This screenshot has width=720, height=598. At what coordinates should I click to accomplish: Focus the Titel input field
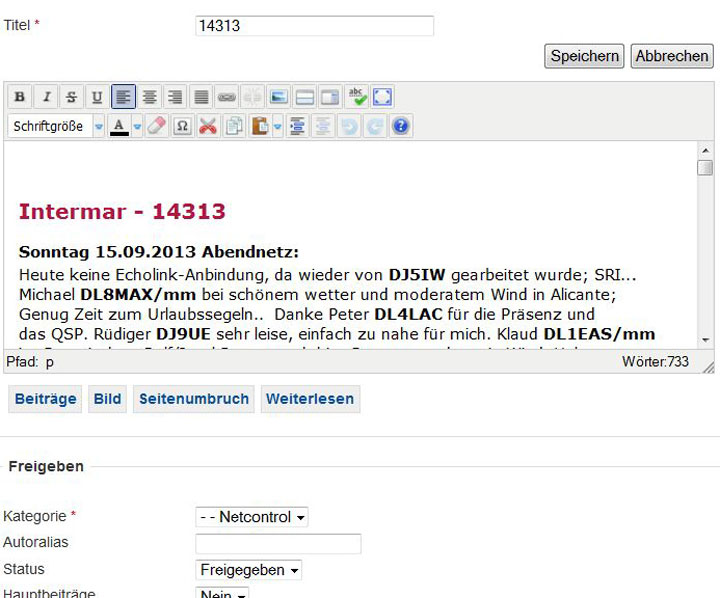tap(315, 26)
